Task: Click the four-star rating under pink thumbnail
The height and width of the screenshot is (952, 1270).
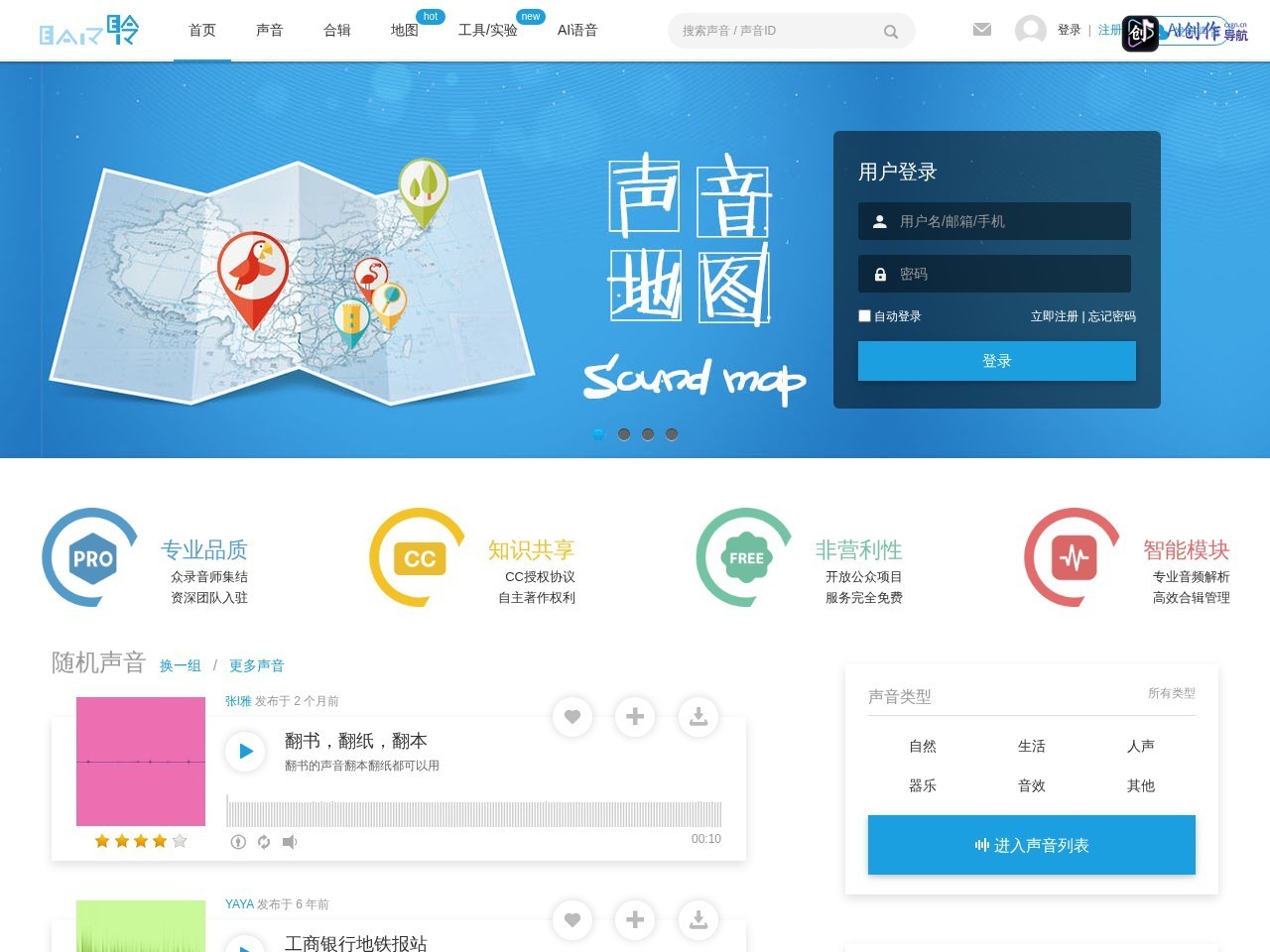Action: pyautogui.click(x=141, y=841)
